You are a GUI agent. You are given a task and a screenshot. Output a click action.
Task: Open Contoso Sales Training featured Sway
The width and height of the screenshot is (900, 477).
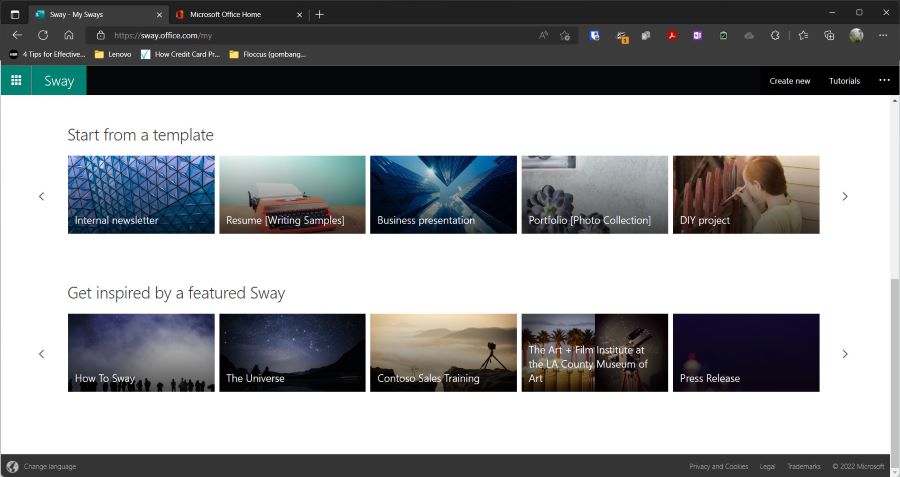click(443, 352)
